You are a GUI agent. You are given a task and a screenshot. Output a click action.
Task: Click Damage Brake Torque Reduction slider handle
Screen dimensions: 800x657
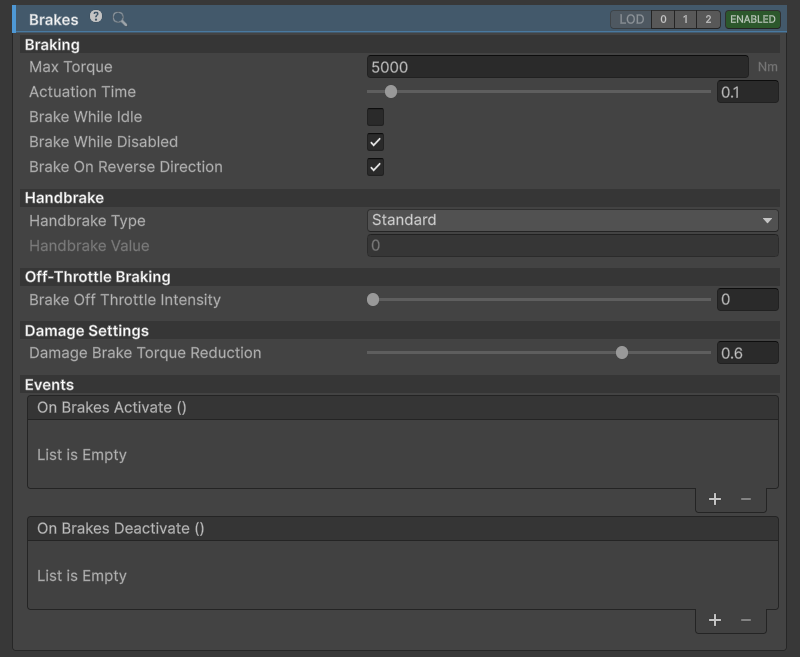pos(621,352)
